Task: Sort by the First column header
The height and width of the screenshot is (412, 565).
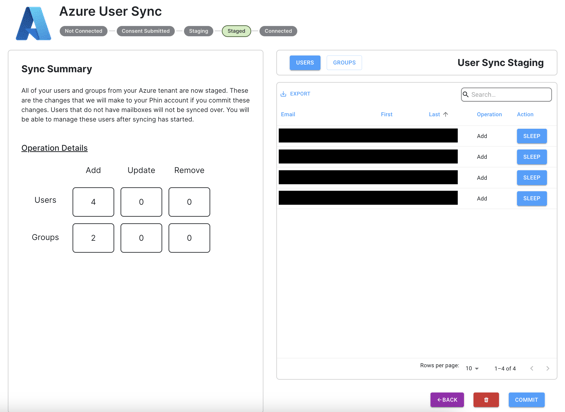Action: tap(386, 114)
